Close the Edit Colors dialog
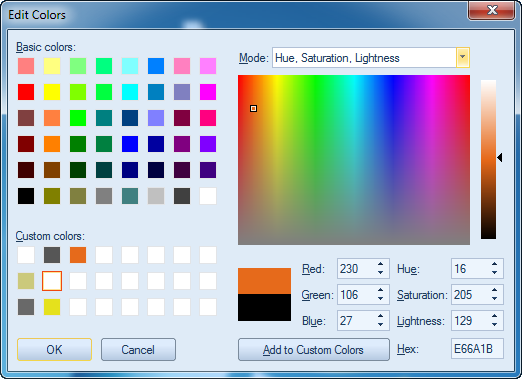The height and width of the screenshot is (379, 522). pyautogui.click(x=492, y=10)
